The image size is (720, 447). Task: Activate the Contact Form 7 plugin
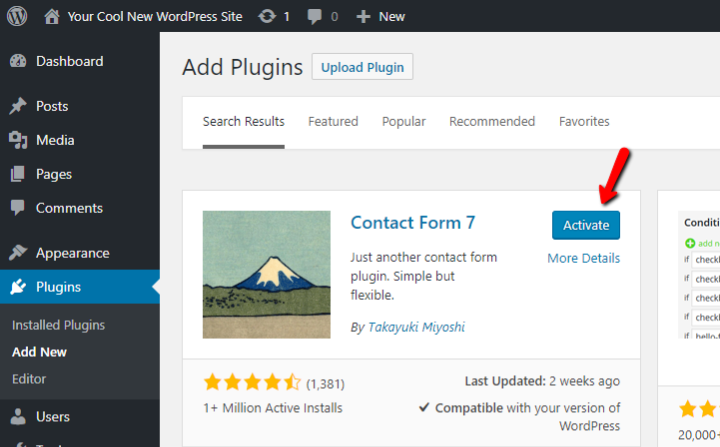click(x=586, y=225)
